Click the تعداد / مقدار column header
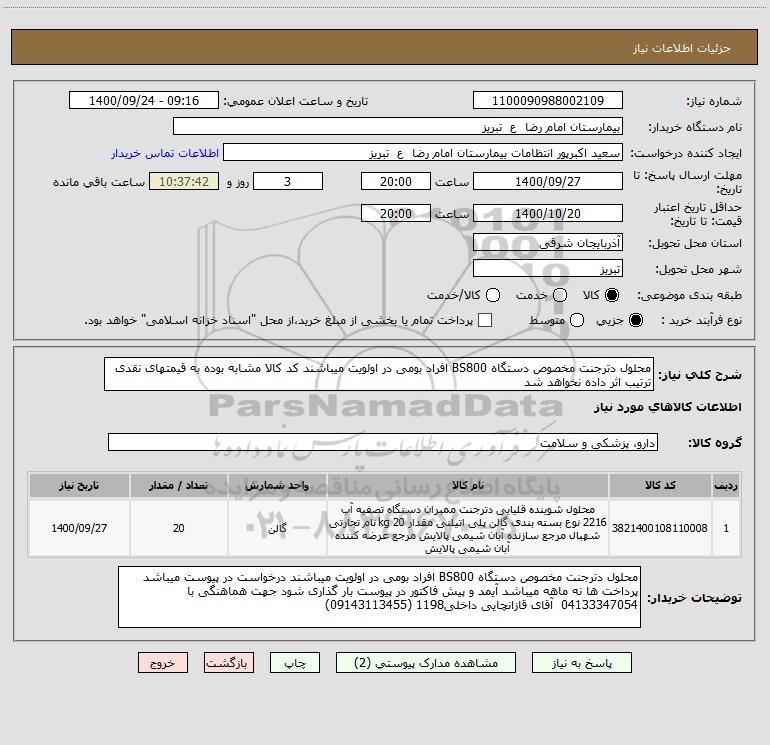The height and width of the screenshot is (745, 770). (178, 485)
